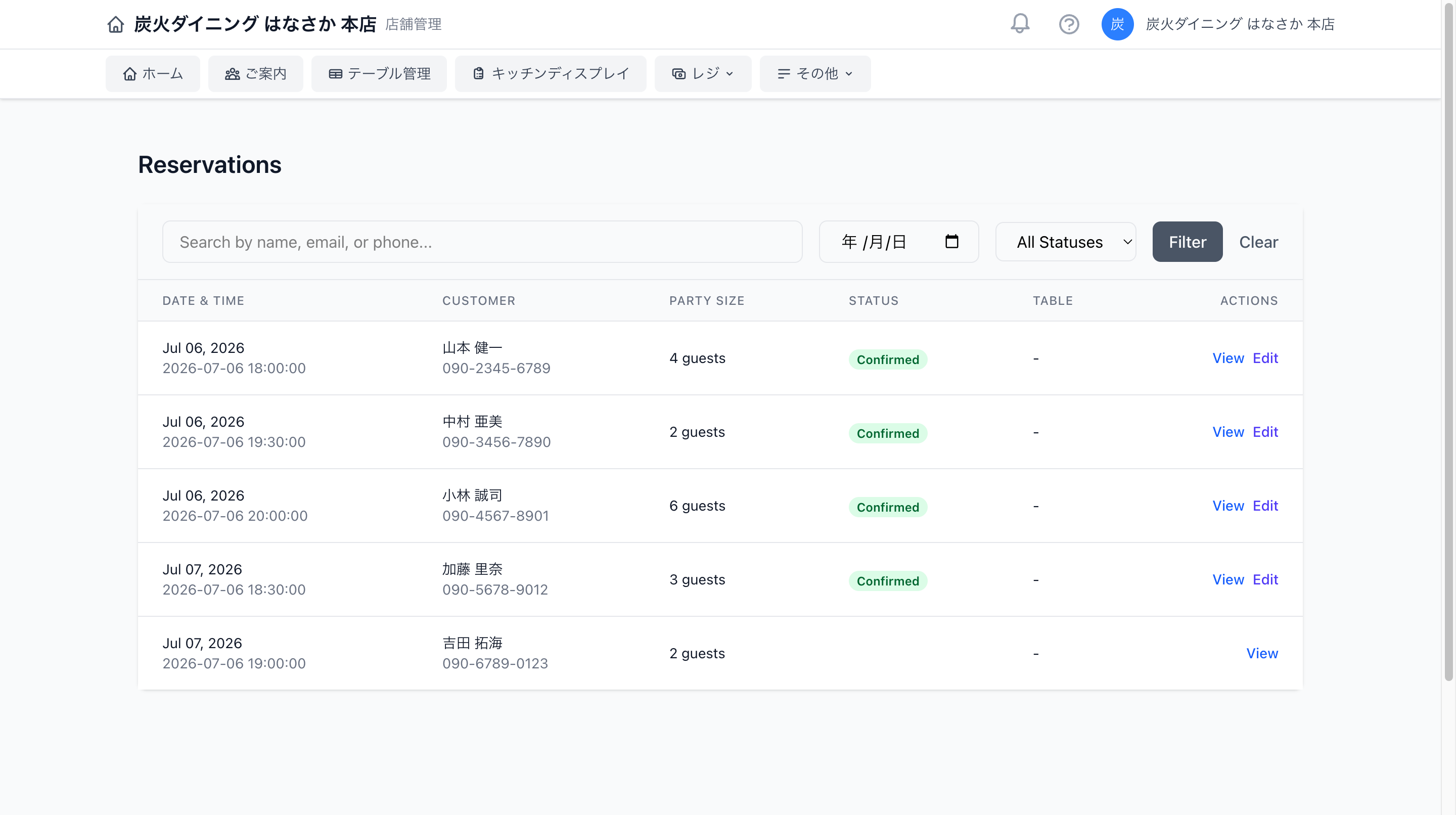Click the time 2026-07-06 20:00:00
Screen dimensions: 1456x815
pos(235,516)
